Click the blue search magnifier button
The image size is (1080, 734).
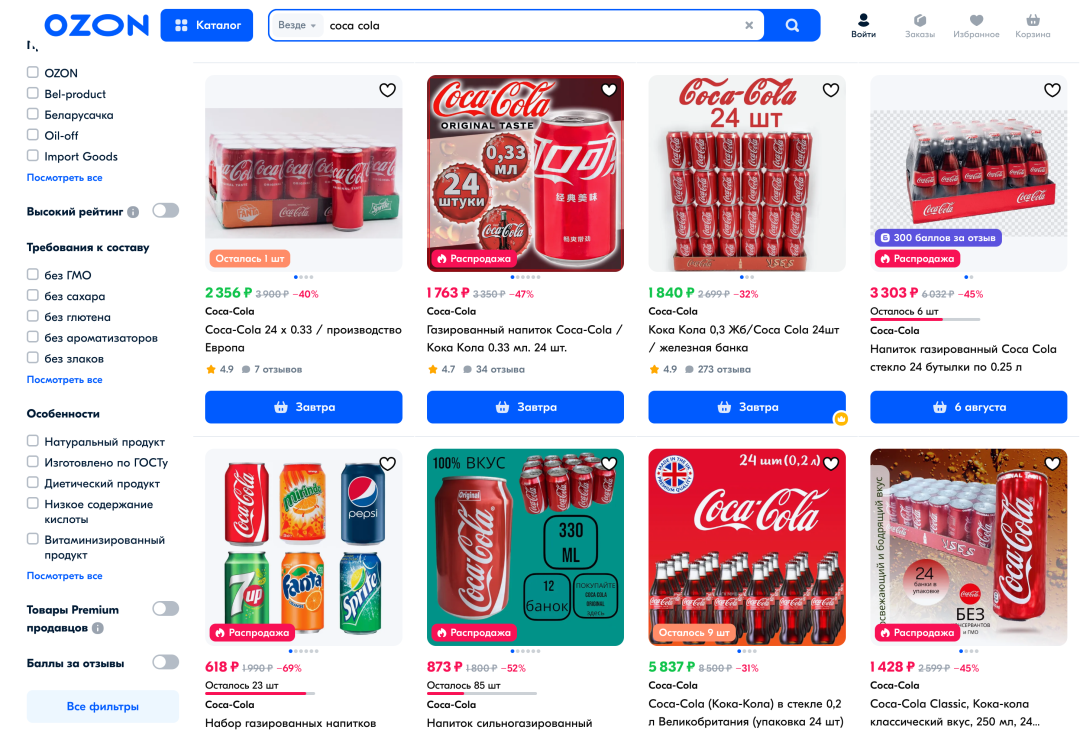[792, 26]
